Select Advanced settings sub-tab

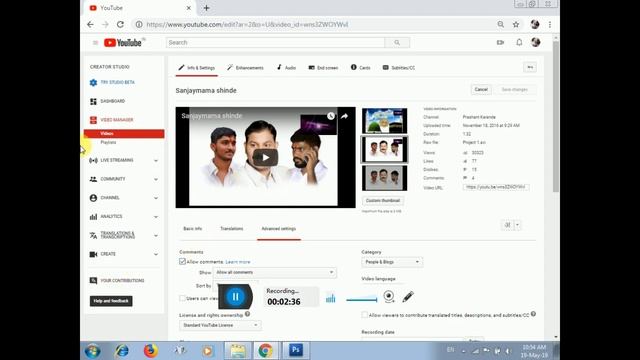[x=279, y=229]
